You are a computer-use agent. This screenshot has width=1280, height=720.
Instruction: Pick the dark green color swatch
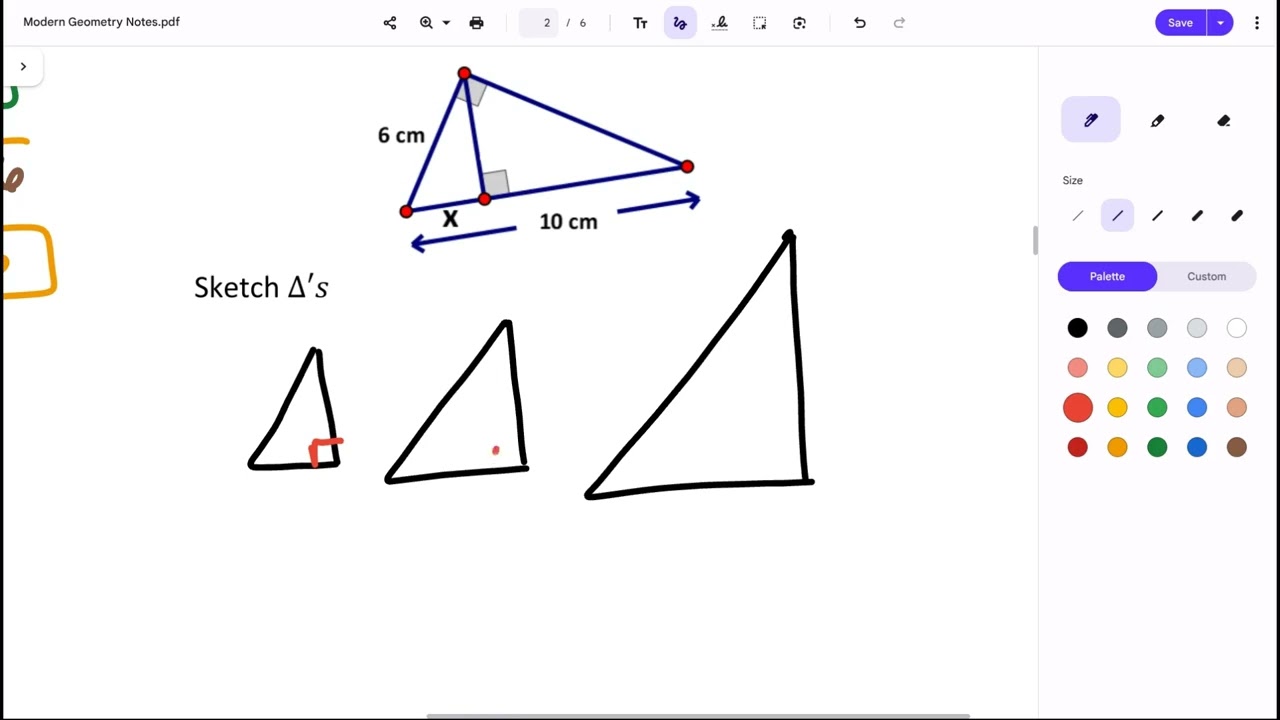(1157, 448)
